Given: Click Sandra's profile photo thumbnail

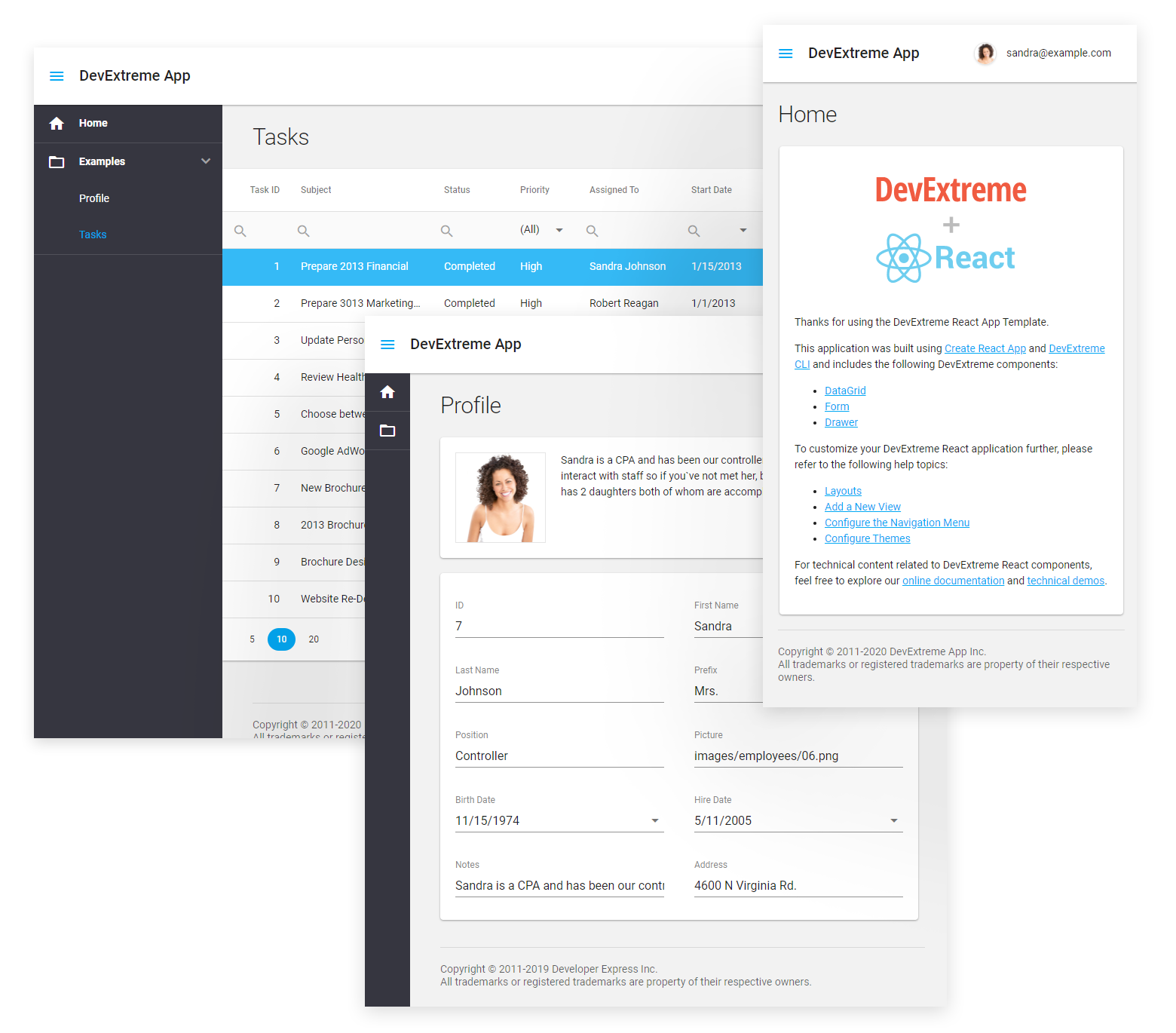Looking at the screenshot, I should 501,498.
